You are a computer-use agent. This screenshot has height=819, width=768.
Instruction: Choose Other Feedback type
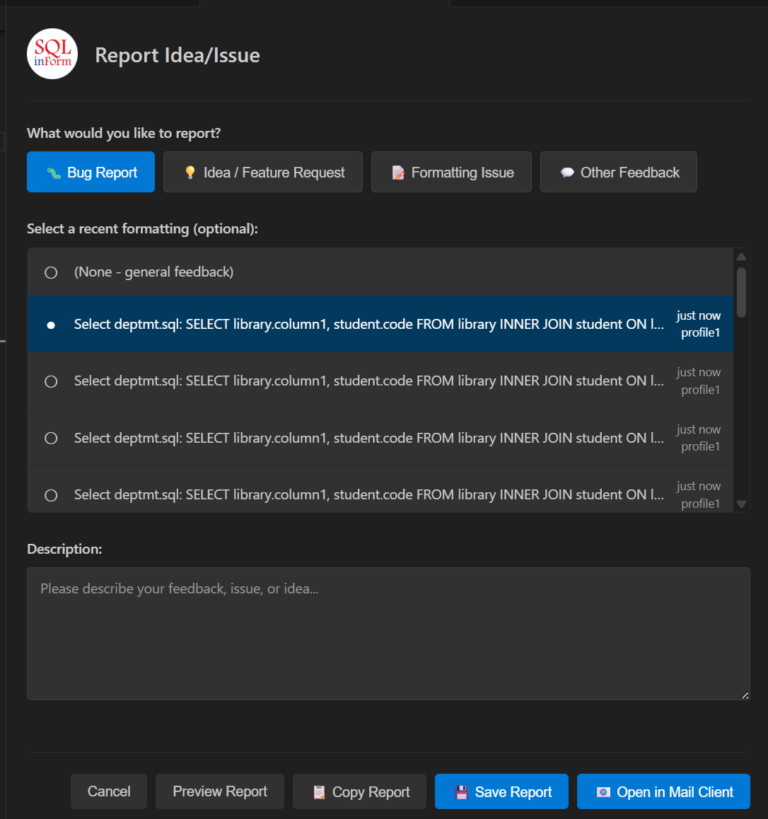tap(619, 172)
